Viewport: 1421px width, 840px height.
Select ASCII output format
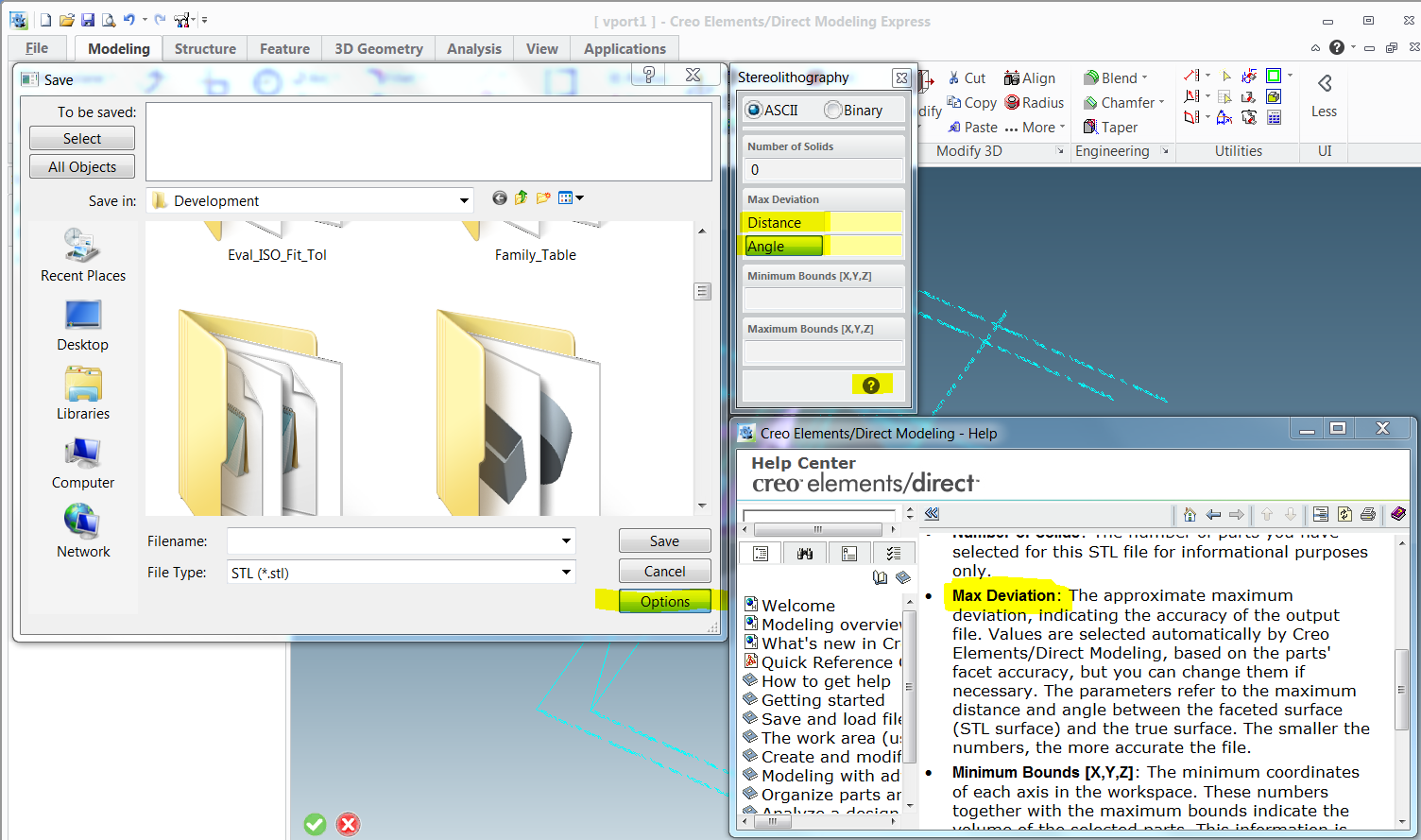(772, 110)
